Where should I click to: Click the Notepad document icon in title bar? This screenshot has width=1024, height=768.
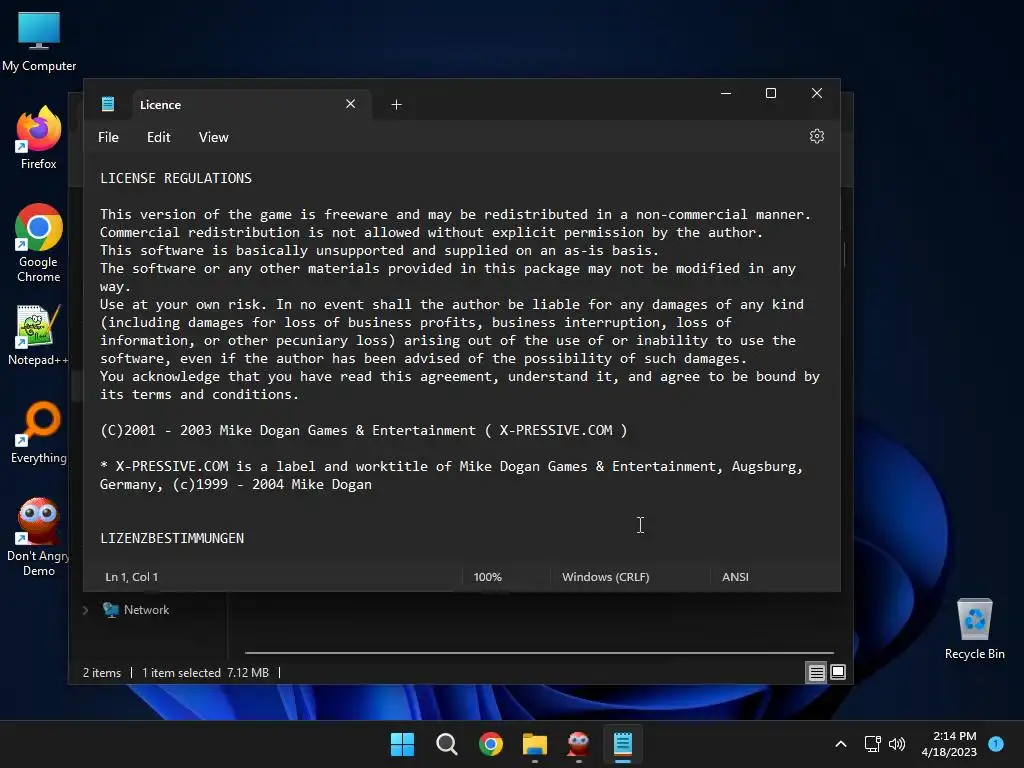[x=108, y=104]
